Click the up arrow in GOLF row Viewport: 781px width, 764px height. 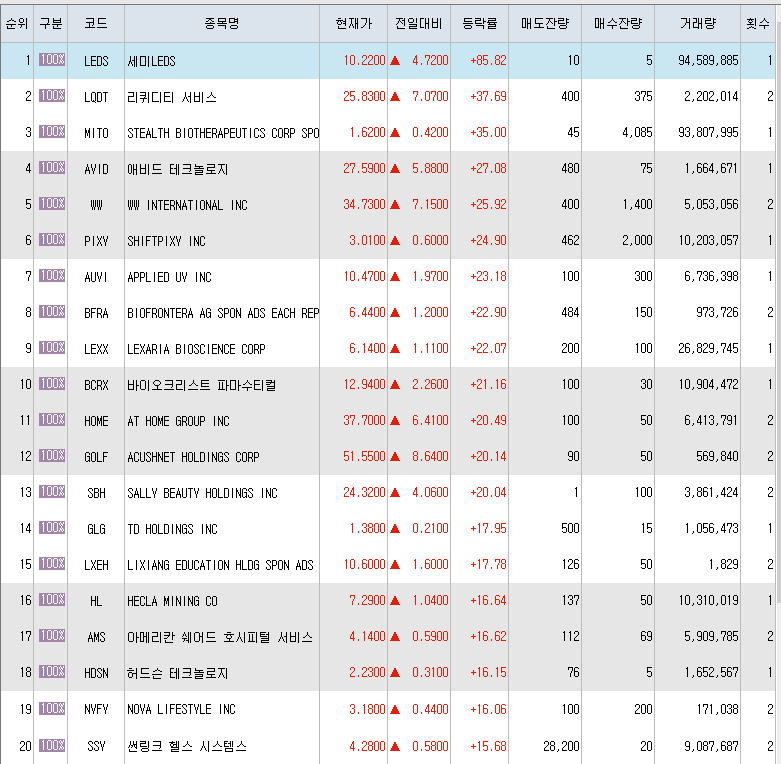coord(395,456)
